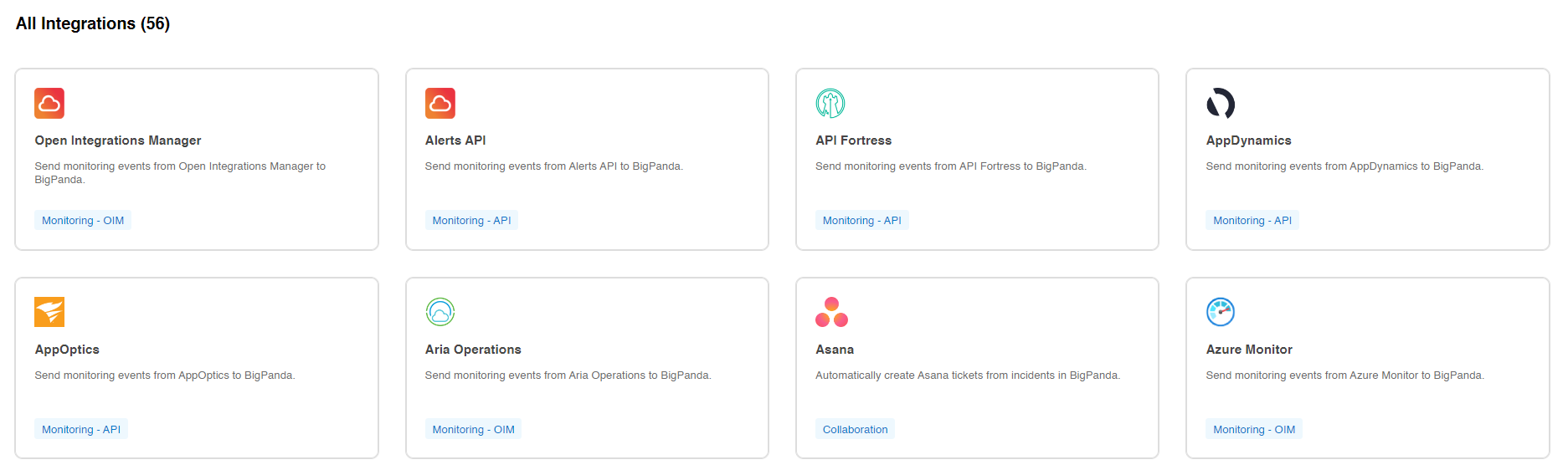
Task: Click the Azure Monitor card description text
Action: point(1344,375)
